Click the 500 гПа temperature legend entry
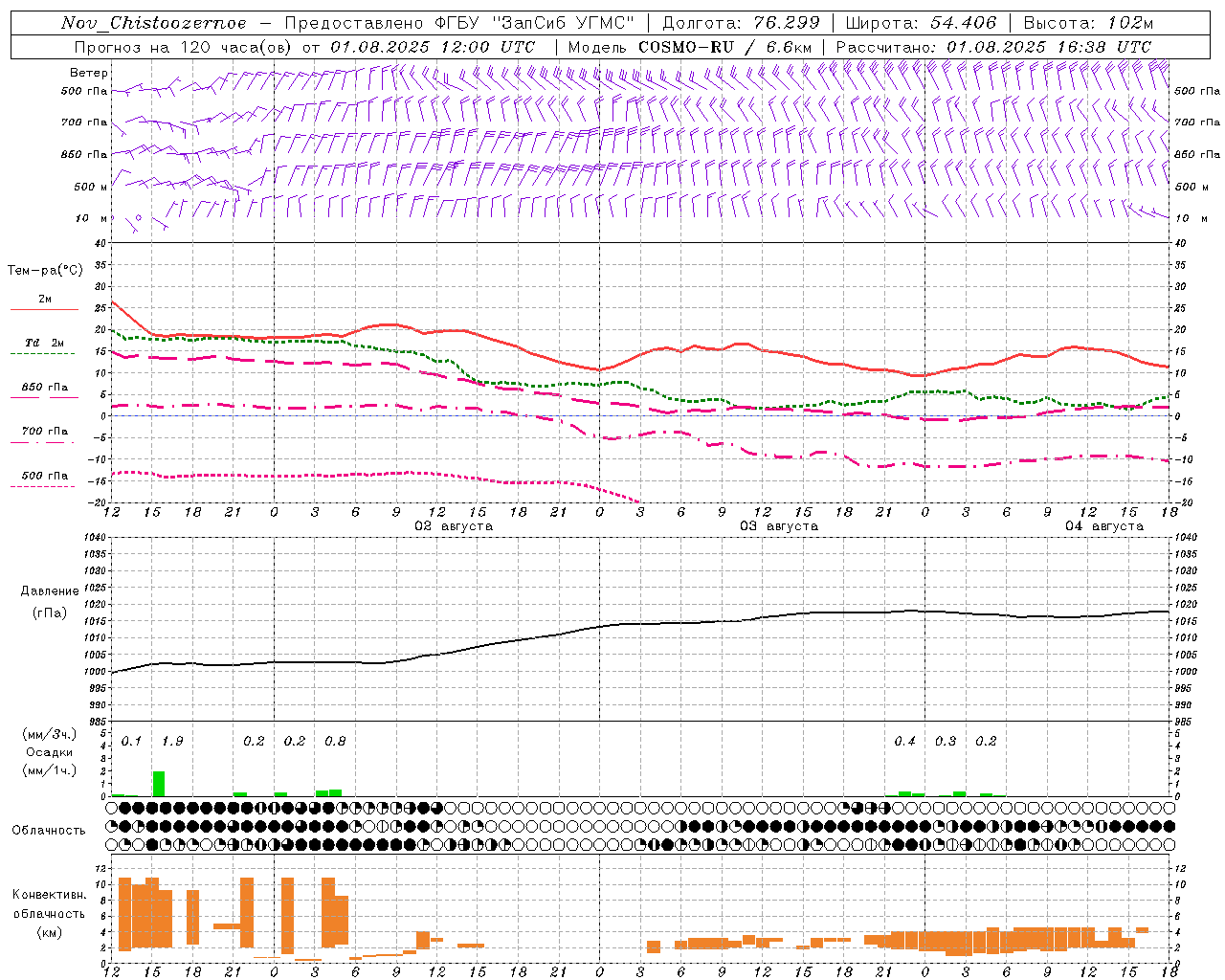This screenshot has width=1225, height=980. (44, 476)
